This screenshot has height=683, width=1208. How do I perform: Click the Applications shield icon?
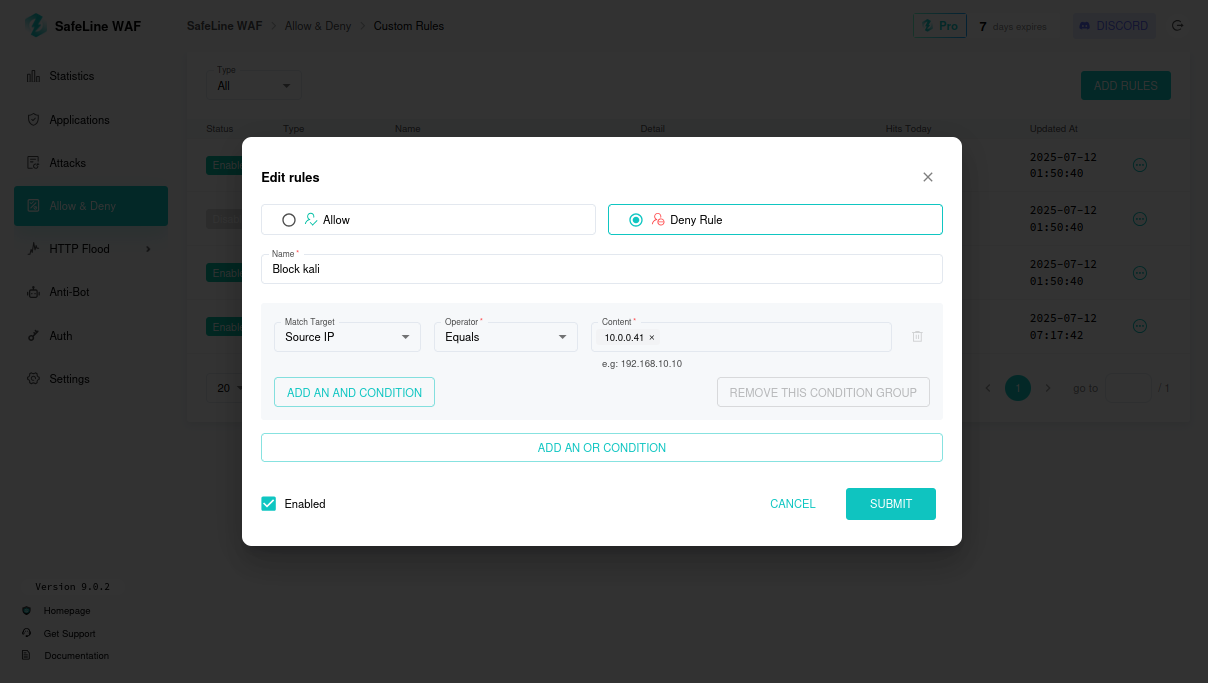tap(33, 120)
